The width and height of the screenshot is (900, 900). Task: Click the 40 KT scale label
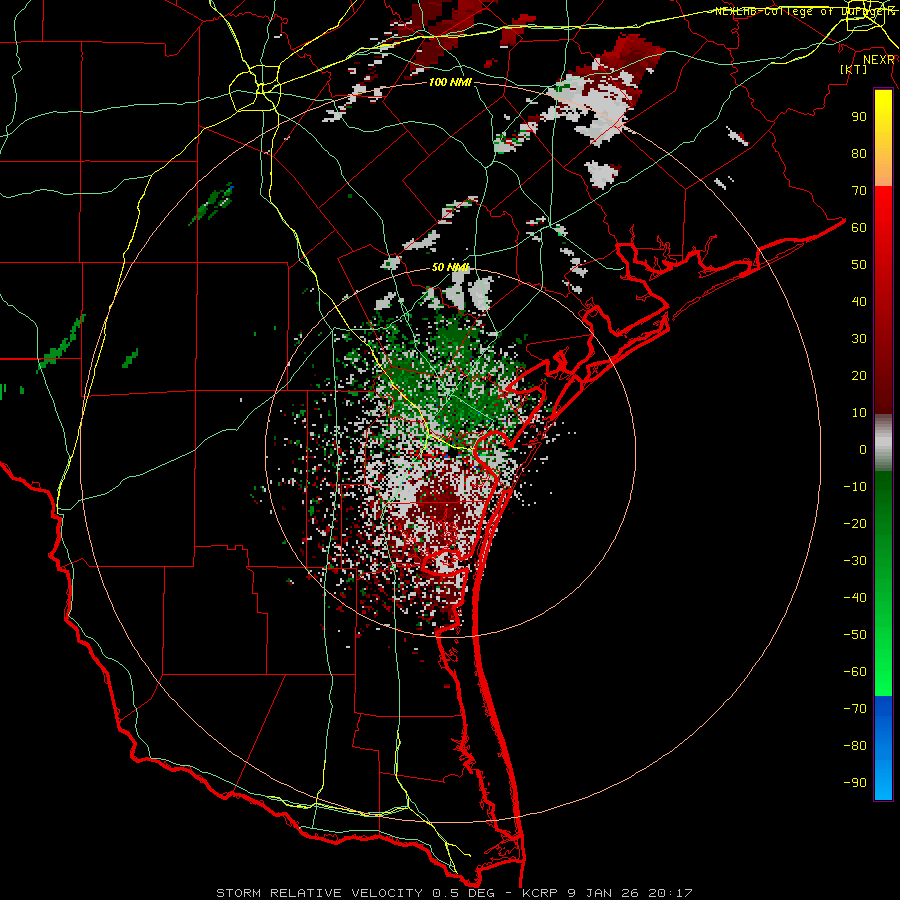point(859,301)
